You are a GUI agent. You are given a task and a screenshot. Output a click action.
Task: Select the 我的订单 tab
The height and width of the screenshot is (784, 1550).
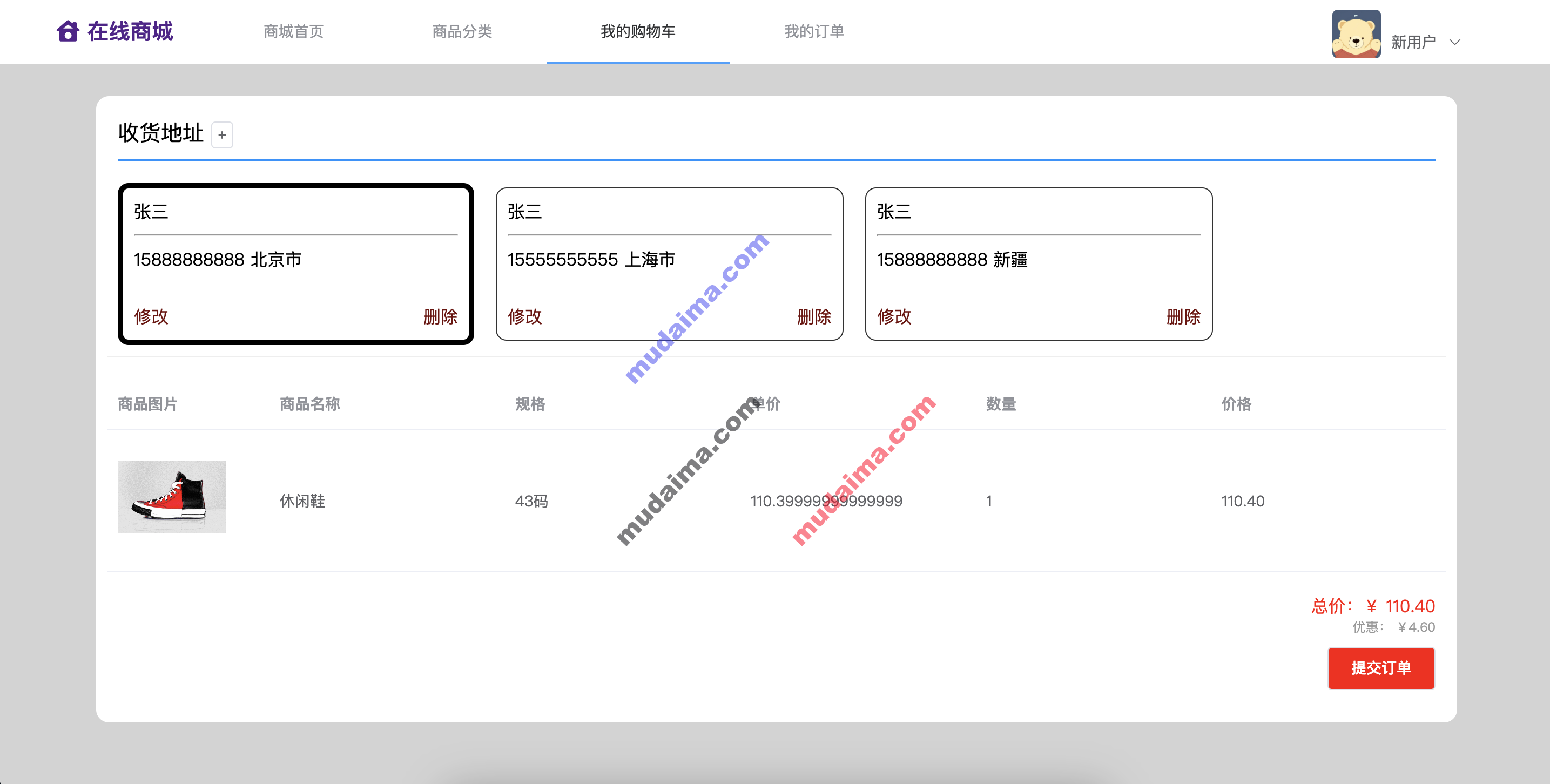click(813, 31)
